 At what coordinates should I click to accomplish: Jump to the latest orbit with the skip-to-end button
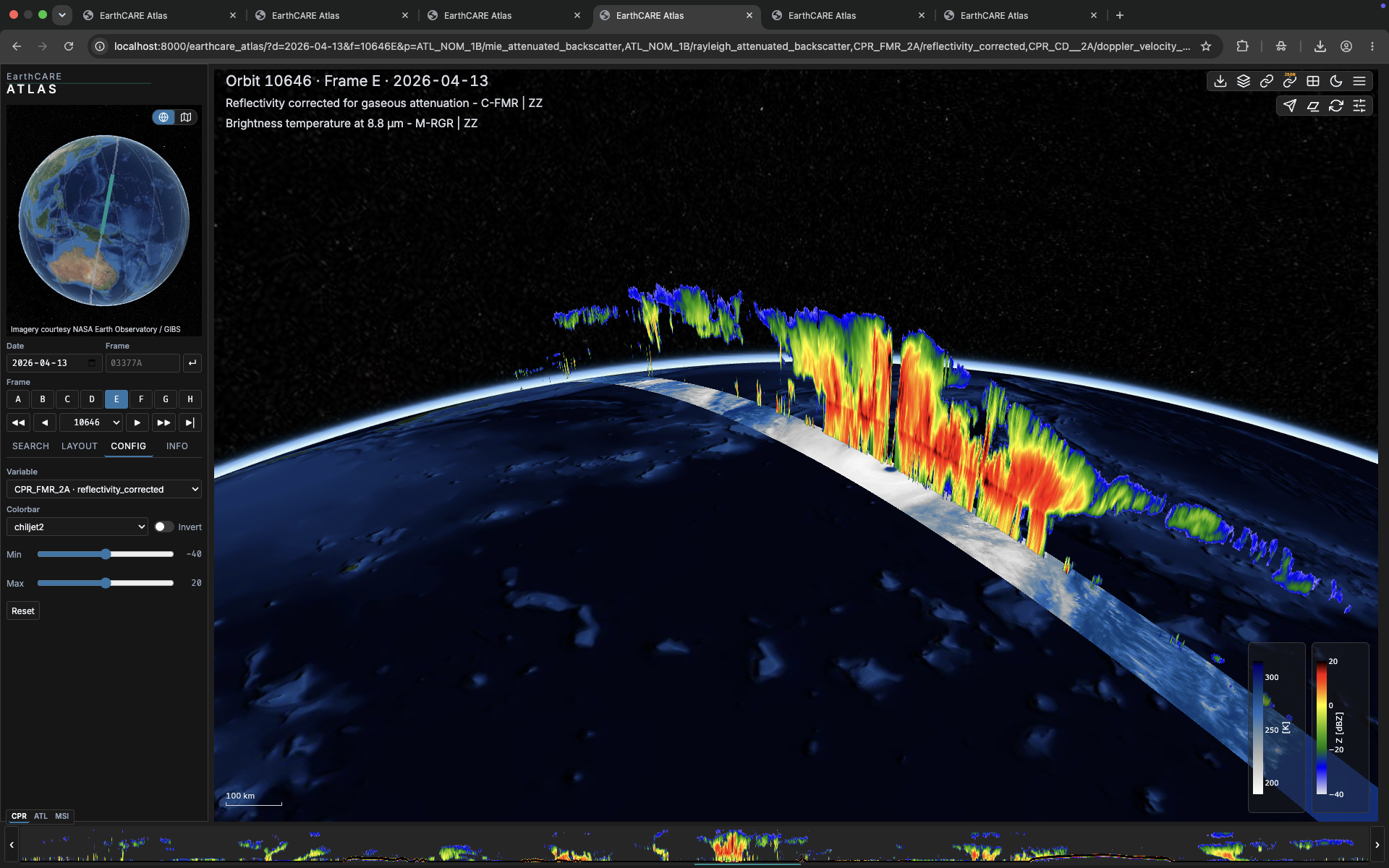tap(190, 422)
